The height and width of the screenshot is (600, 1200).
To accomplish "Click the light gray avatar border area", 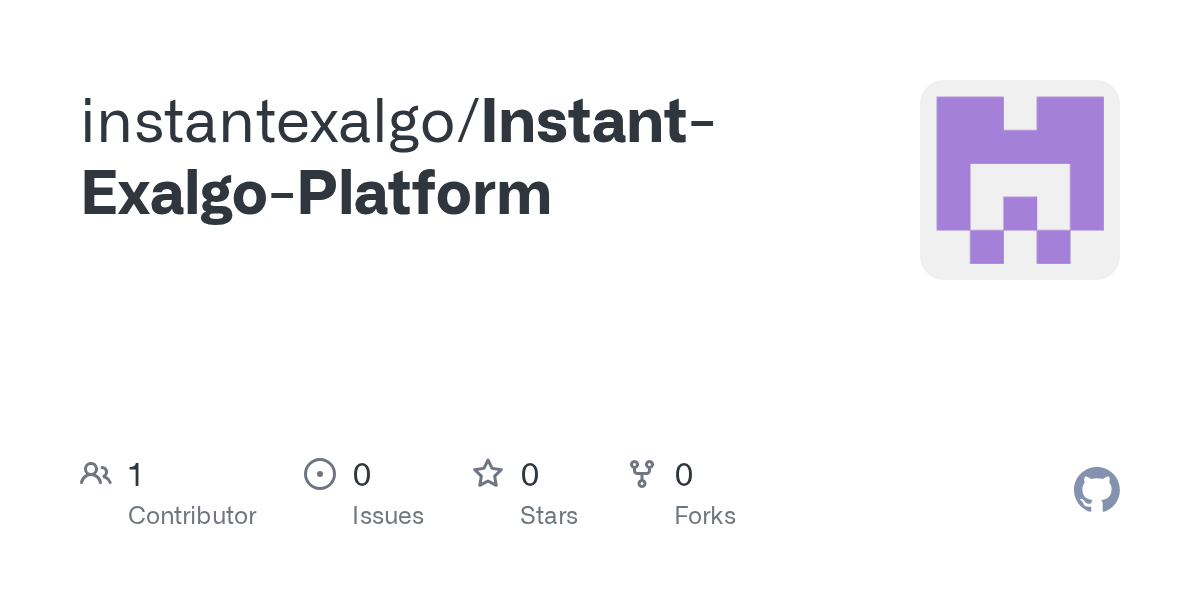I will point(927,268).
